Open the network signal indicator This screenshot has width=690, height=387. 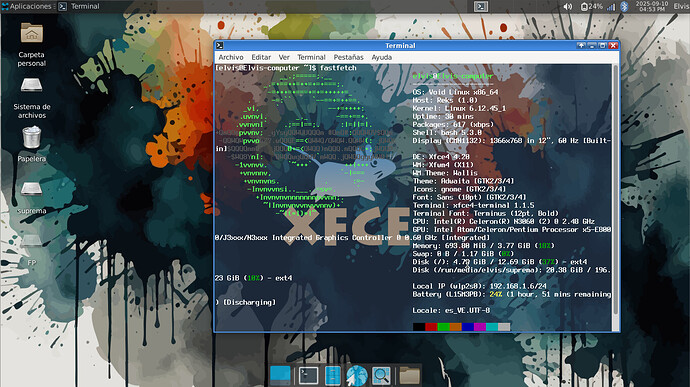[611, 7]
